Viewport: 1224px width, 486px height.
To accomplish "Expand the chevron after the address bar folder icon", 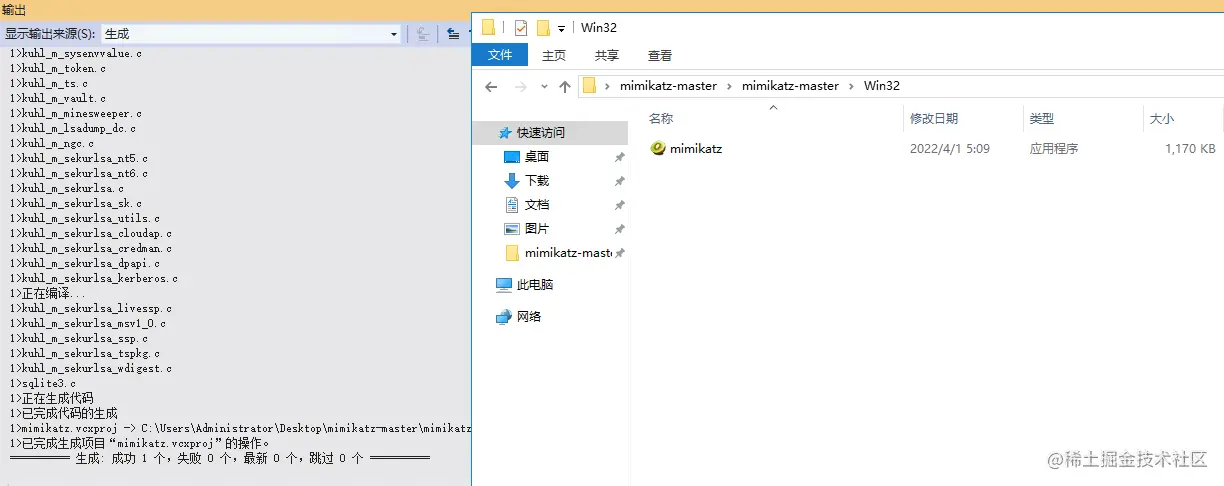I will coord(607,86).
